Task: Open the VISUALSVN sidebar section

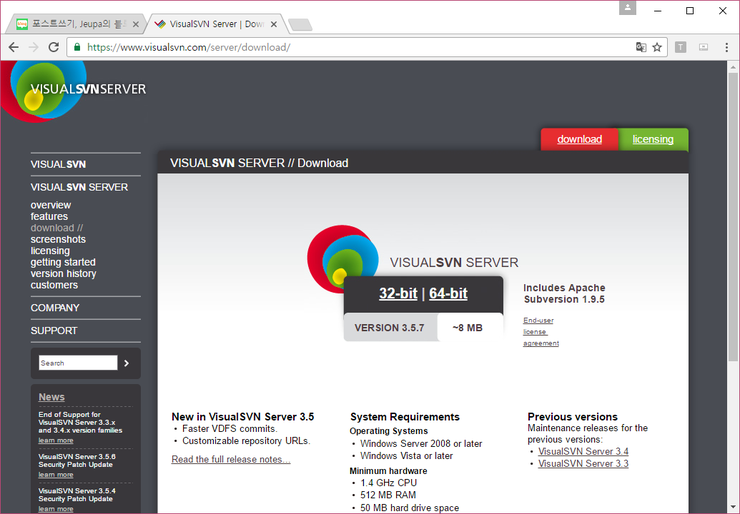Action: point(58,164)
